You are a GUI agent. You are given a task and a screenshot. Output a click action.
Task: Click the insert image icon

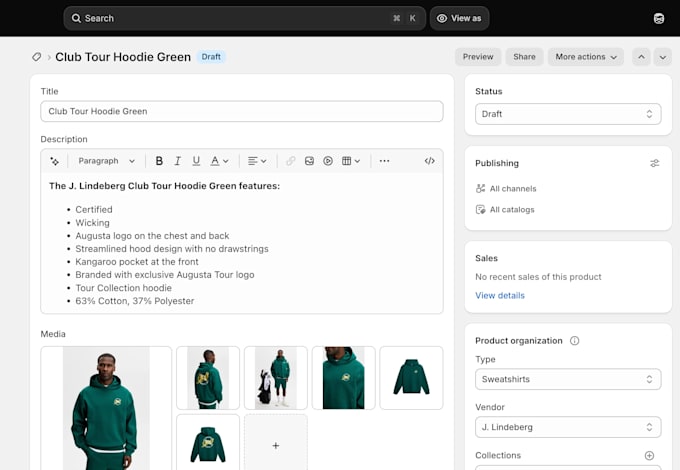pyautogui.click(x=309, y=161)
